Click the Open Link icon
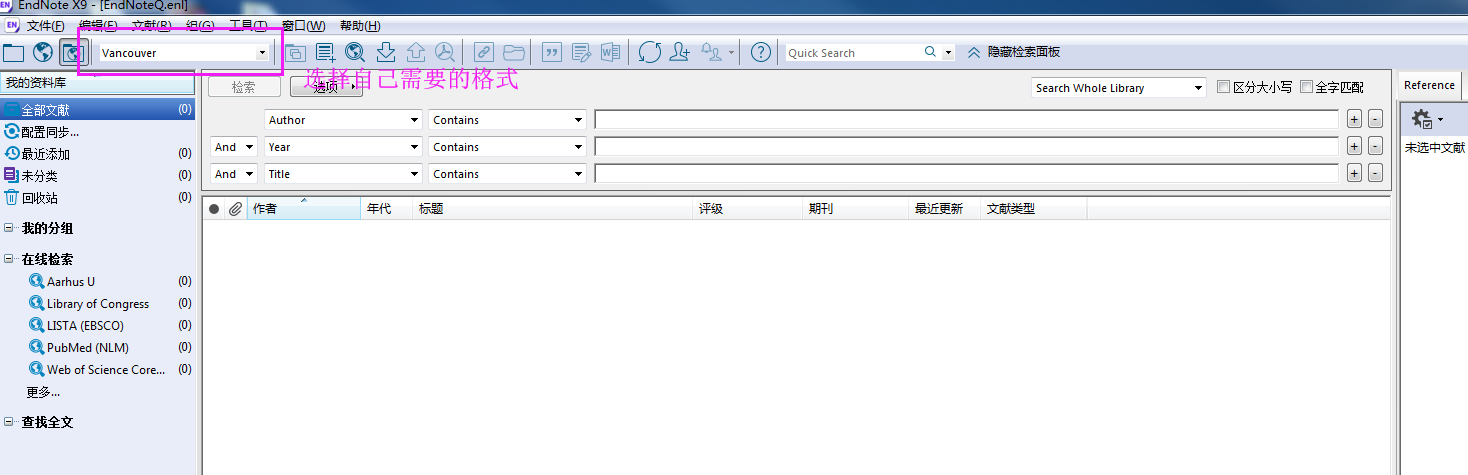The image size is (1468, 475). [484, 52]
